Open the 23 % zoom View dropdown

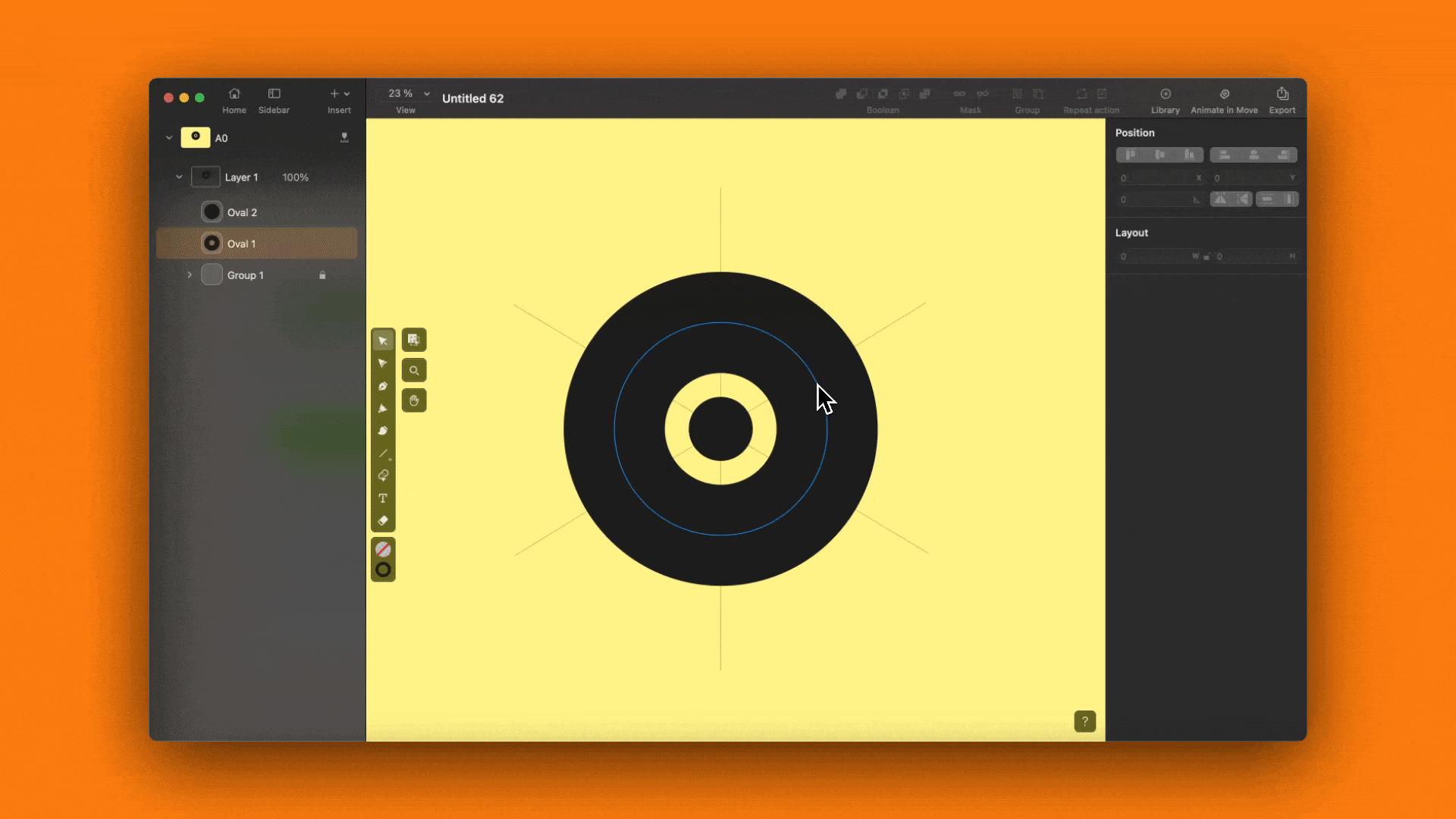(x=409, y=93)
